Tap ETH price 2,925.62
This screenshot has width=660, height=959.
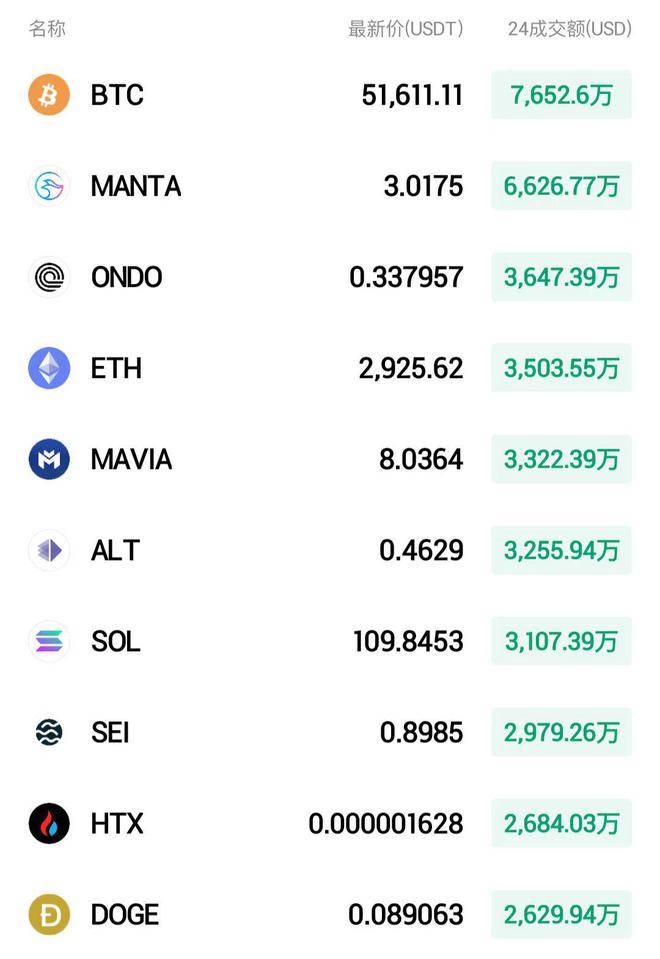(410, 368)
